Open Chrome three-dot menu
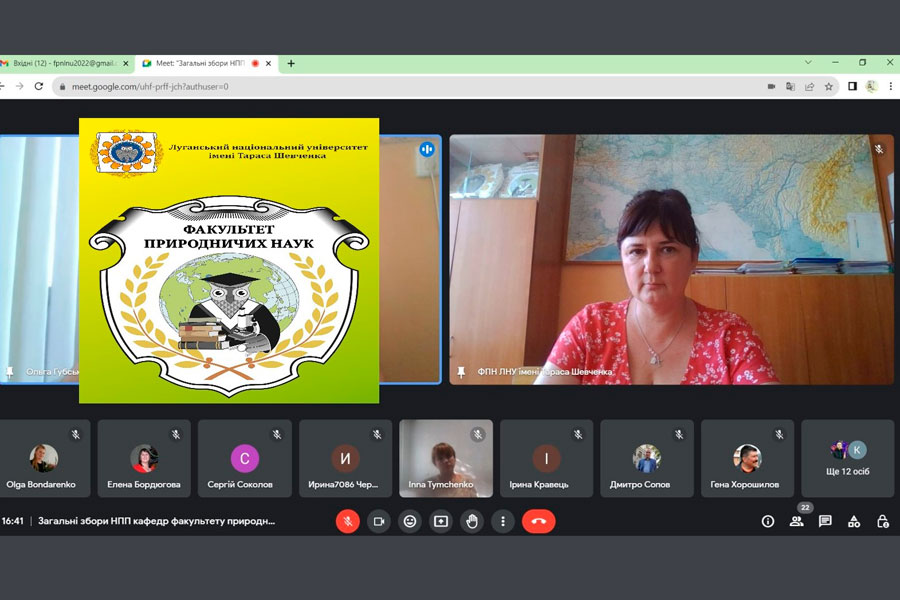900x600 pixels. (890, 86)
